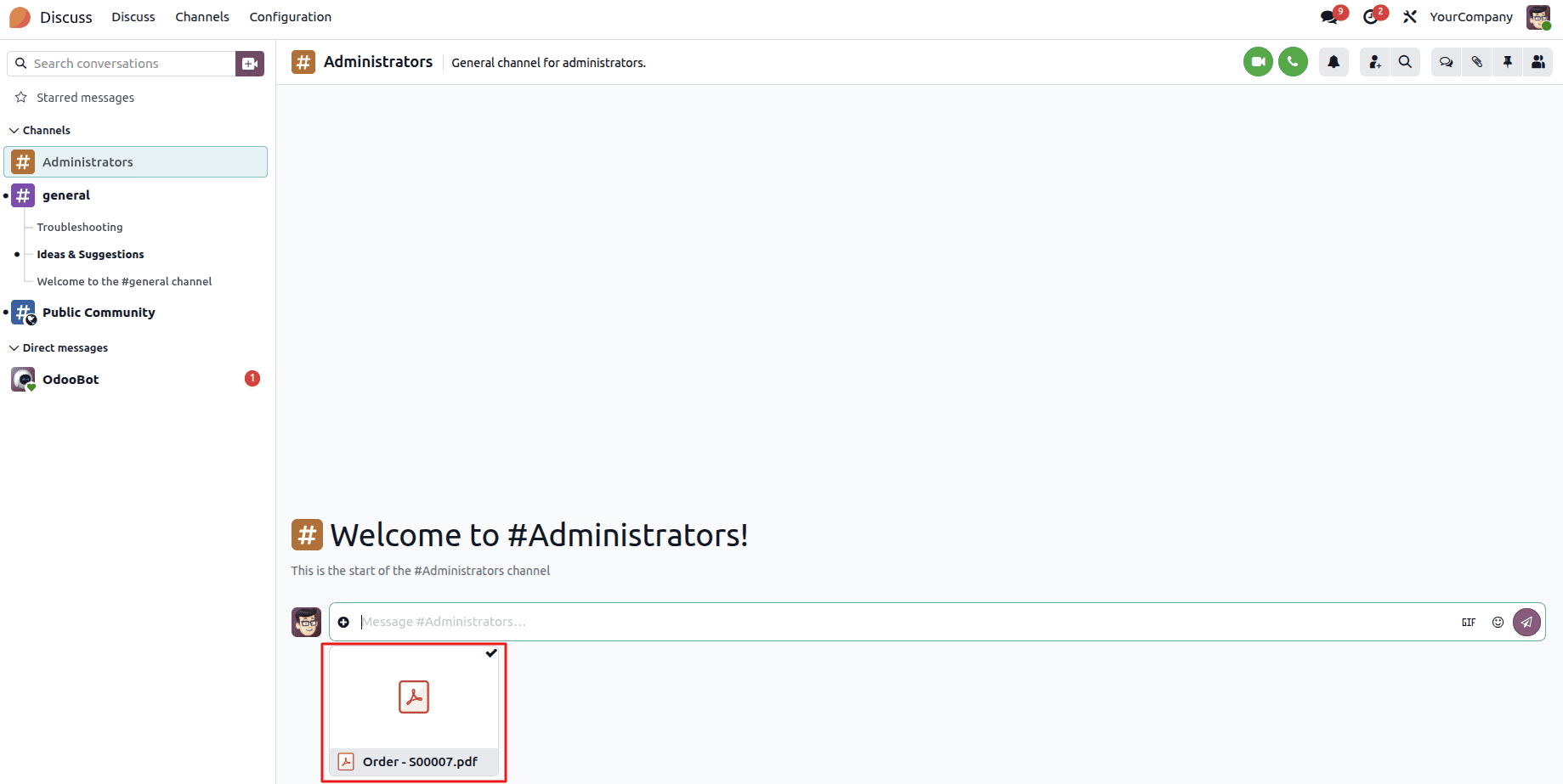Open the general channel
Screen dimensions: 1563x784
[66, 195]
